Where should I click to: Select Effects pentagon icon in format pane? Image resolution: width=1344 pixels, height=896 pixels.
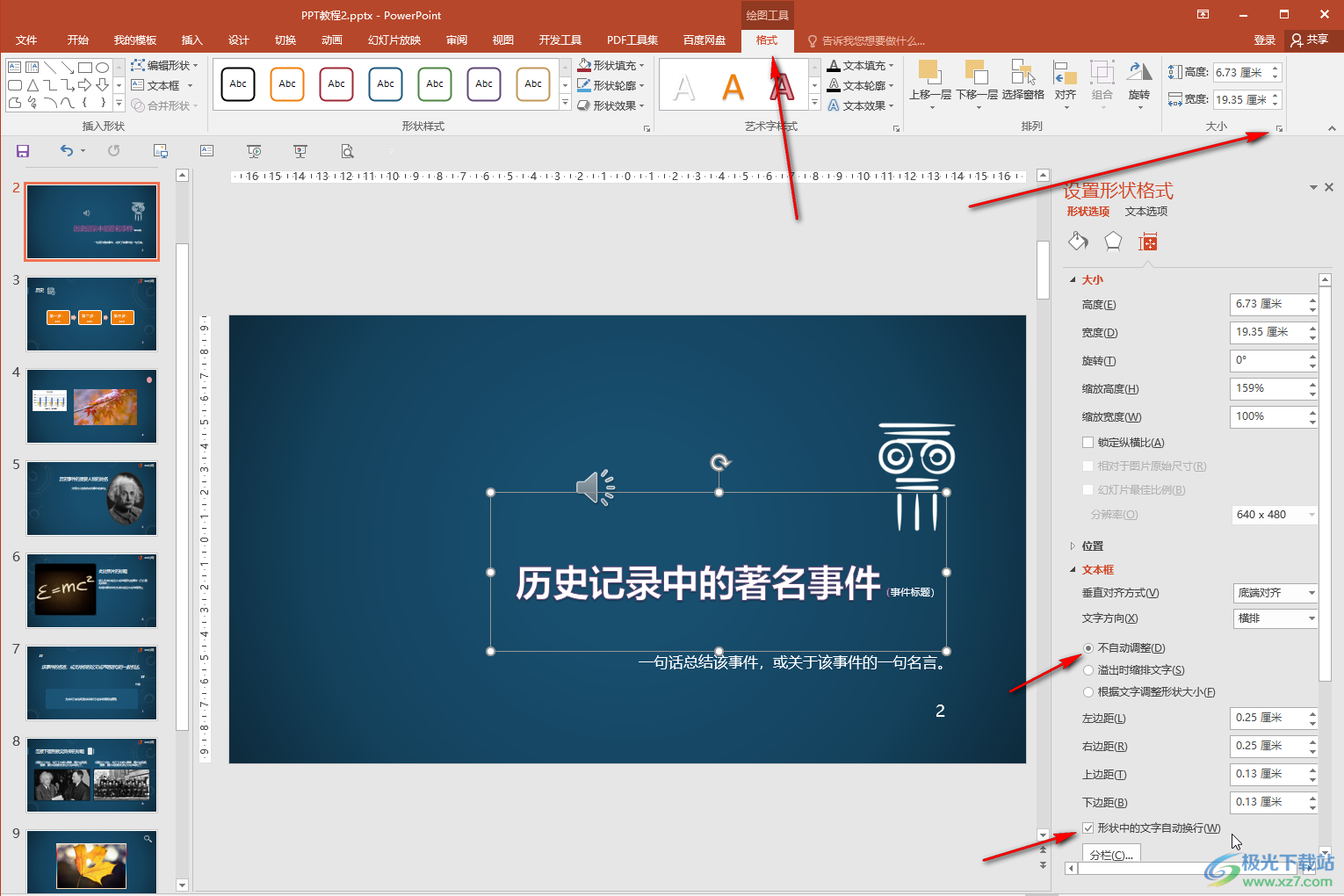point(1113,241)
